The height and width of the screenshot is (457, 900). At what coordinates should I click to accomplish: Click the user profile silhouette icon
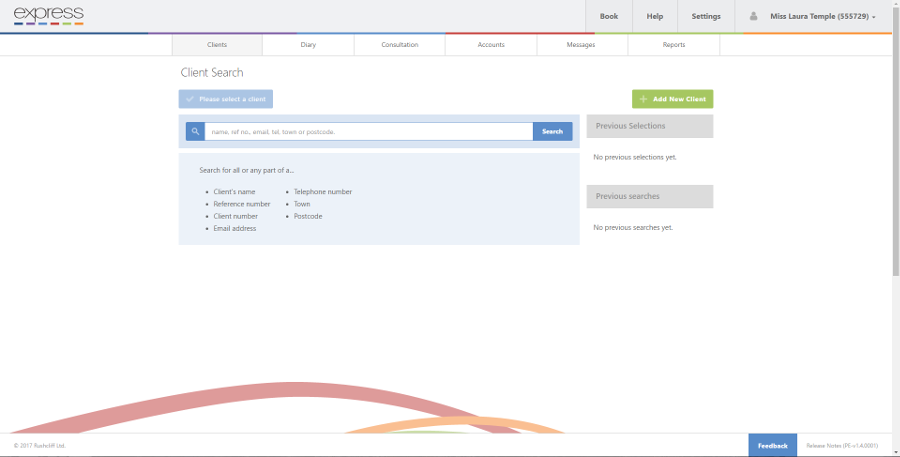point(753,16)
